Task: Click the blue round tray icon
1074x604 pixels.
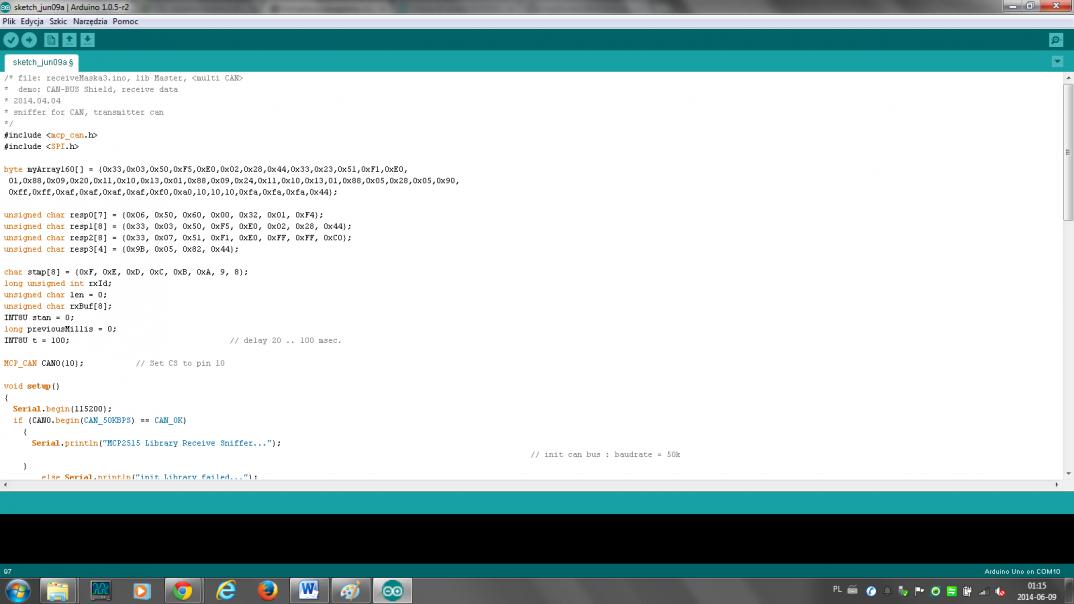Action: (x=871, y=591)
